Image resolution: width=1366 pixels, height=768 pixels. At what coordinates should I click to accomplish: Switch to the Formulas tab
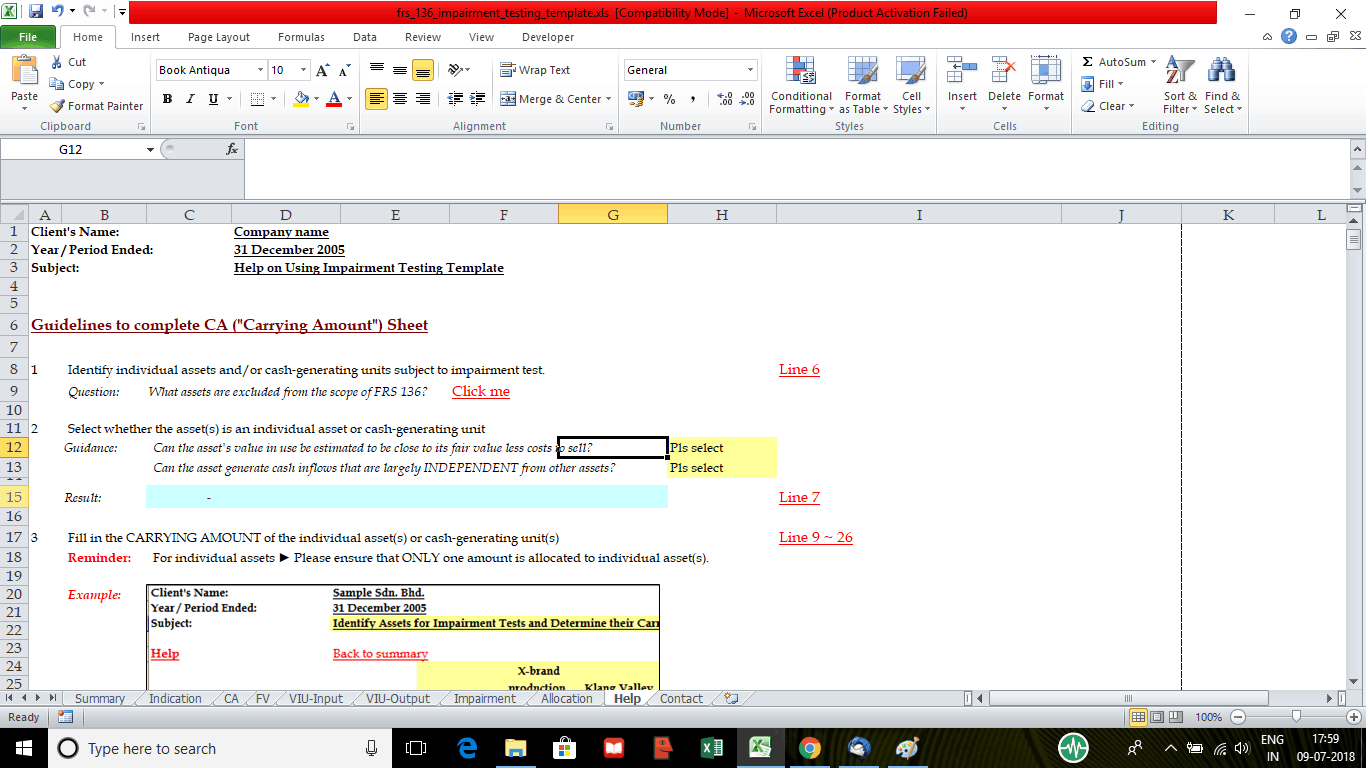pyautogui.click(x=301, y=37)
